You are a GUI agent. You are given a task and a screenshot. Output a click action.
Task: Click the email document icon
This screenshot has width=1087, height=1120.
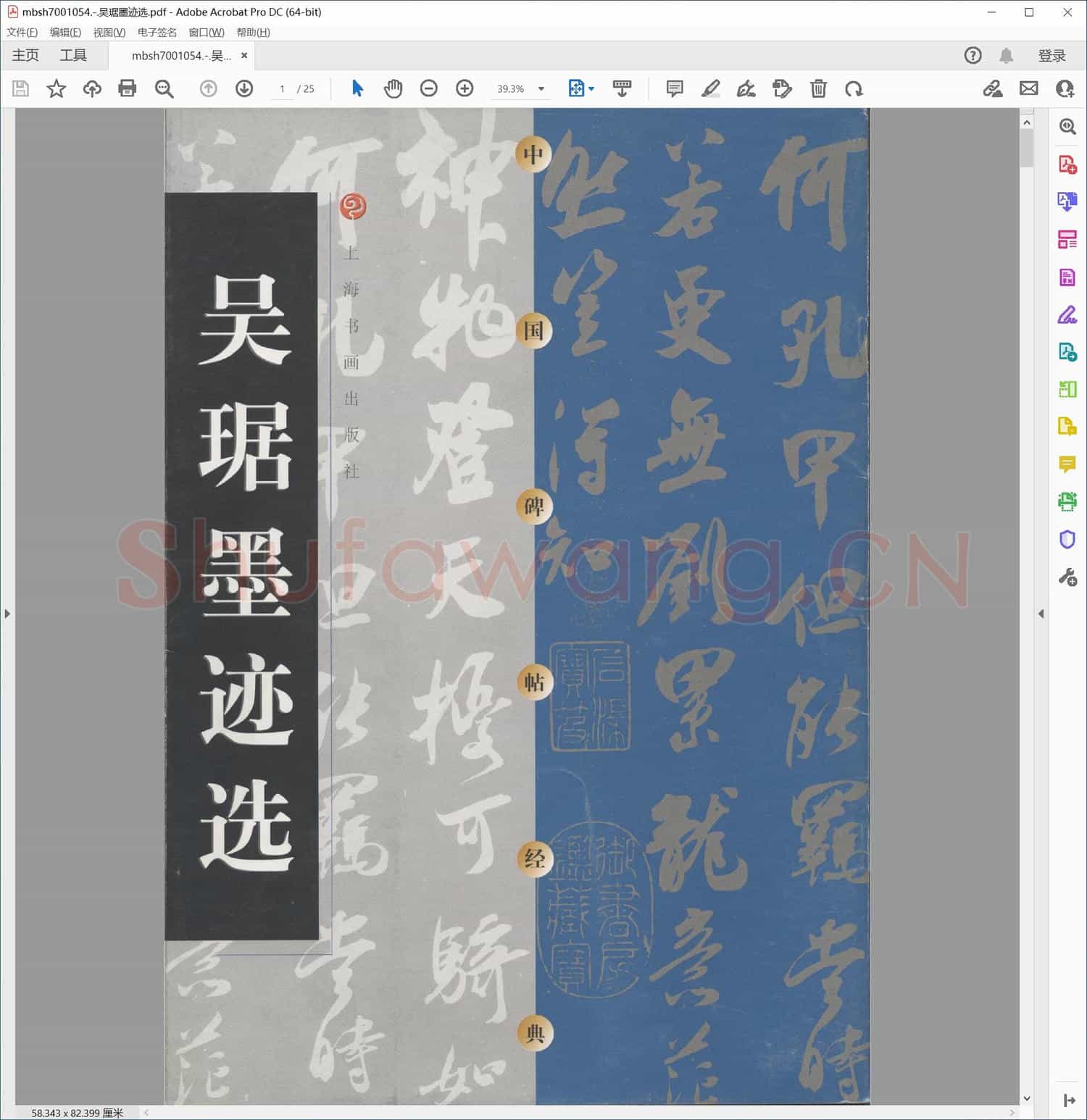click(1030, 88)
